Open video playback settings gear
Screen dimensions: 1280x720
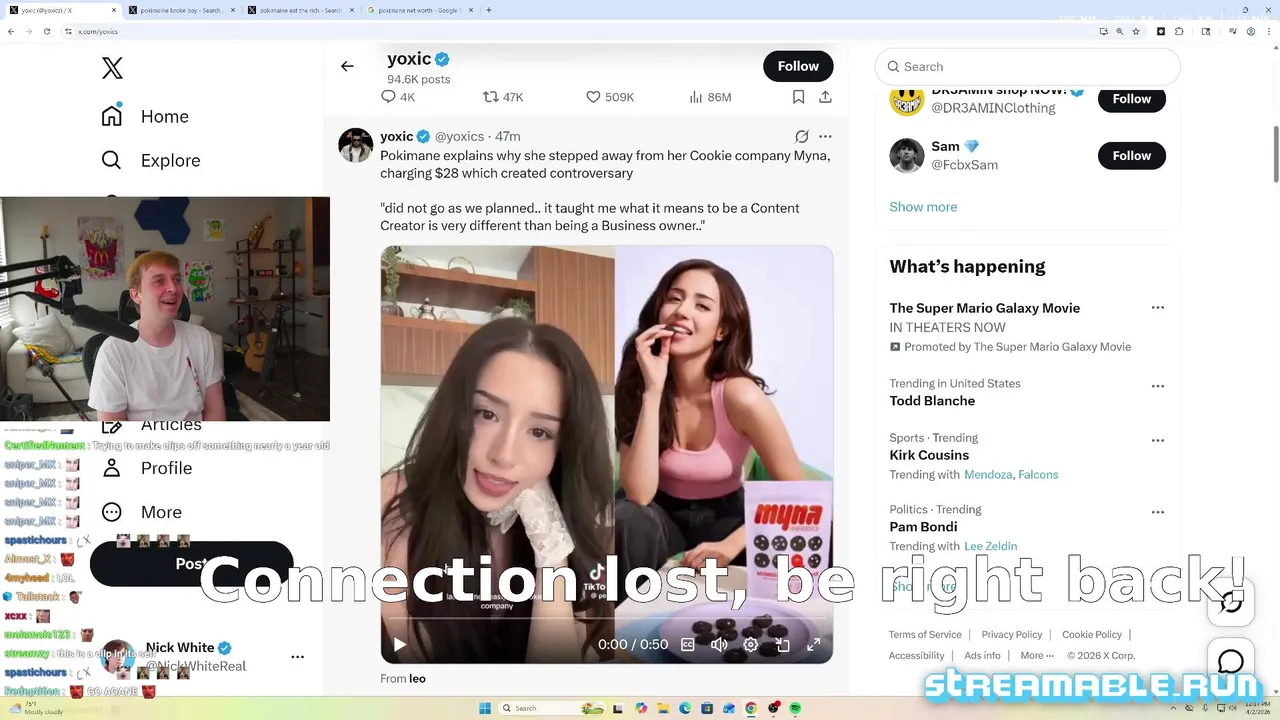751,645
